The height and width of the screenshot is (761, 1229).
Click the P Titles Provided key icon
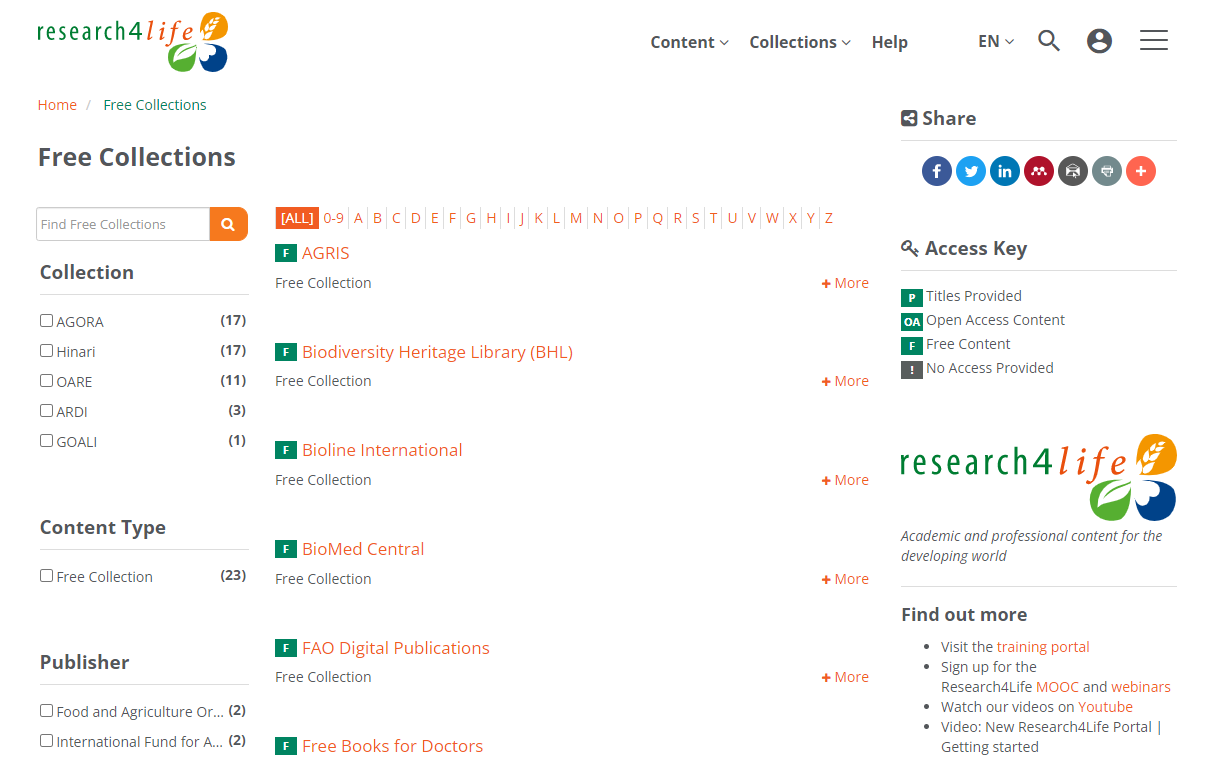tap(911, 297)
